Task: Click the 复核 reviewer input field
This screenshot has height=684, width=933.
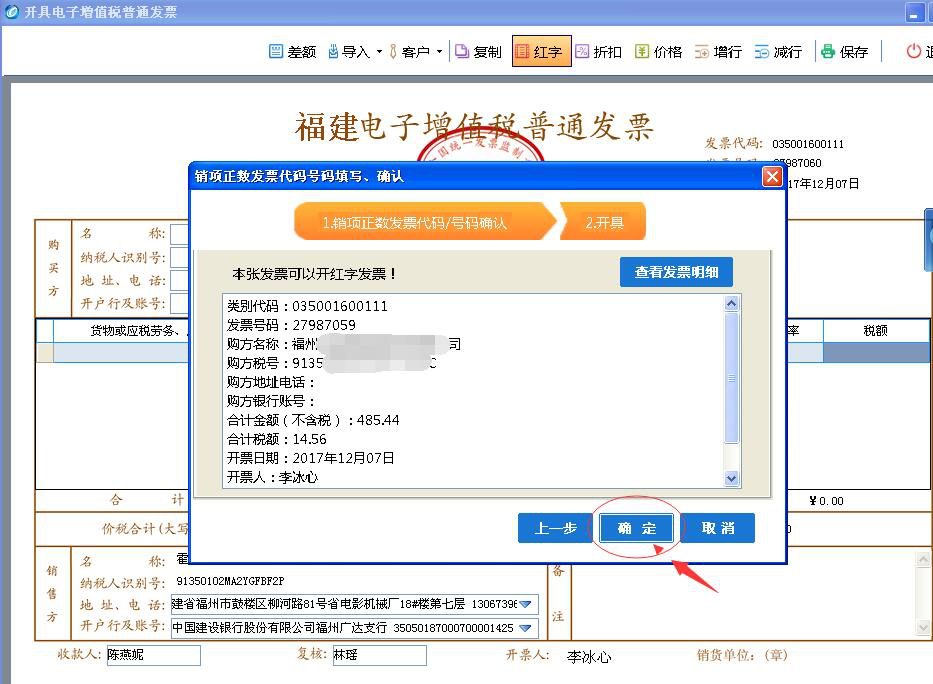Action: pyautogui.click(x=378, y=656)
